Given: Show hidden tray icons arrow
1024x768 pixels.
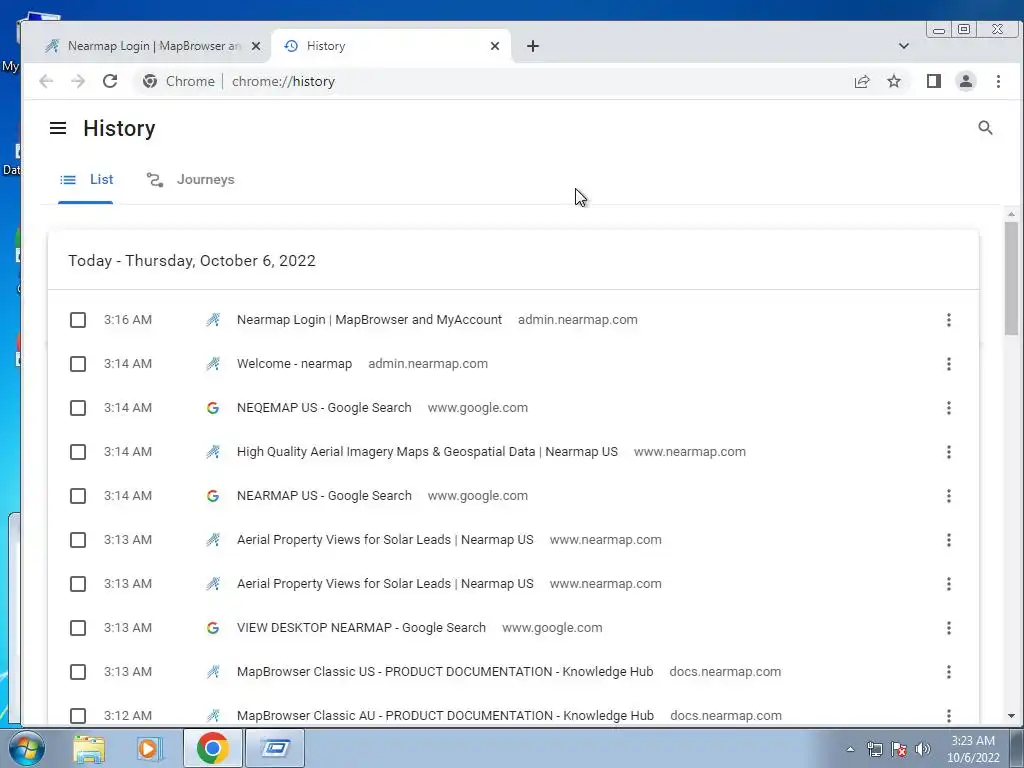Looking at the screenshot, I should 850,749.
